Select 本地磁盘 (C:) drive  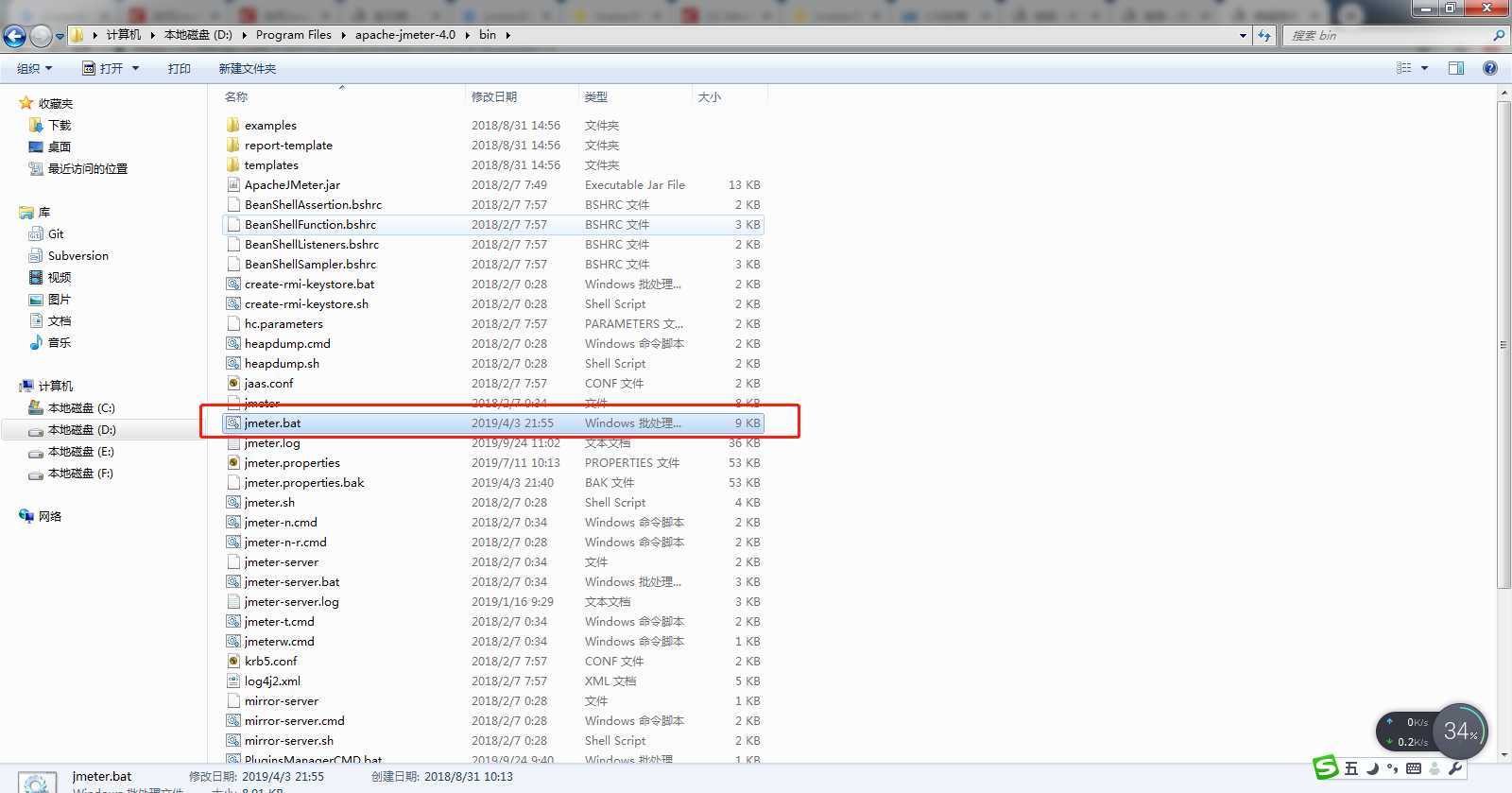coord(81,407)
